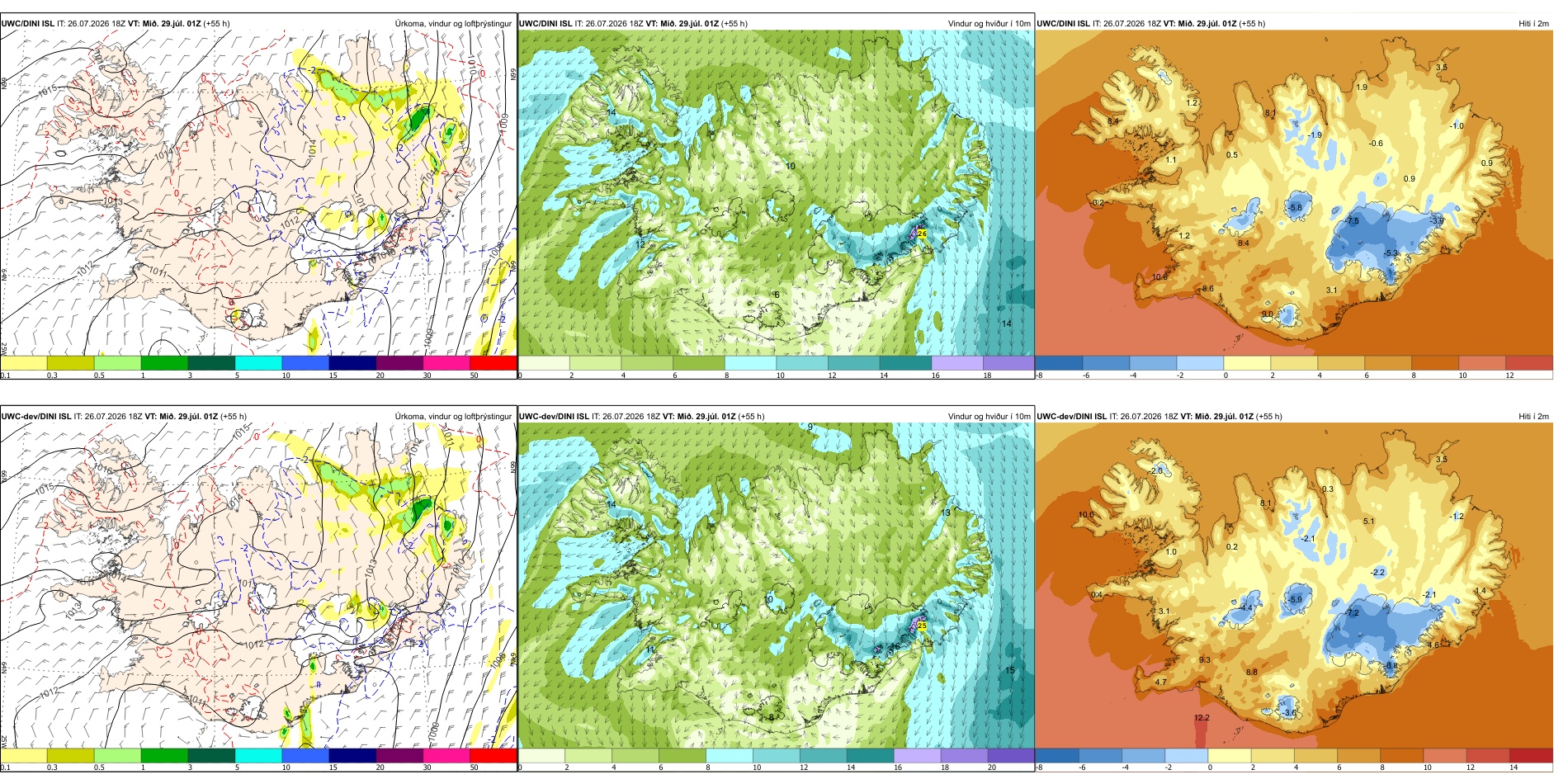Click the -5.3 temperature value on UWC/DINI map
Screen dimensions: 1568x784
point(1391,253)
